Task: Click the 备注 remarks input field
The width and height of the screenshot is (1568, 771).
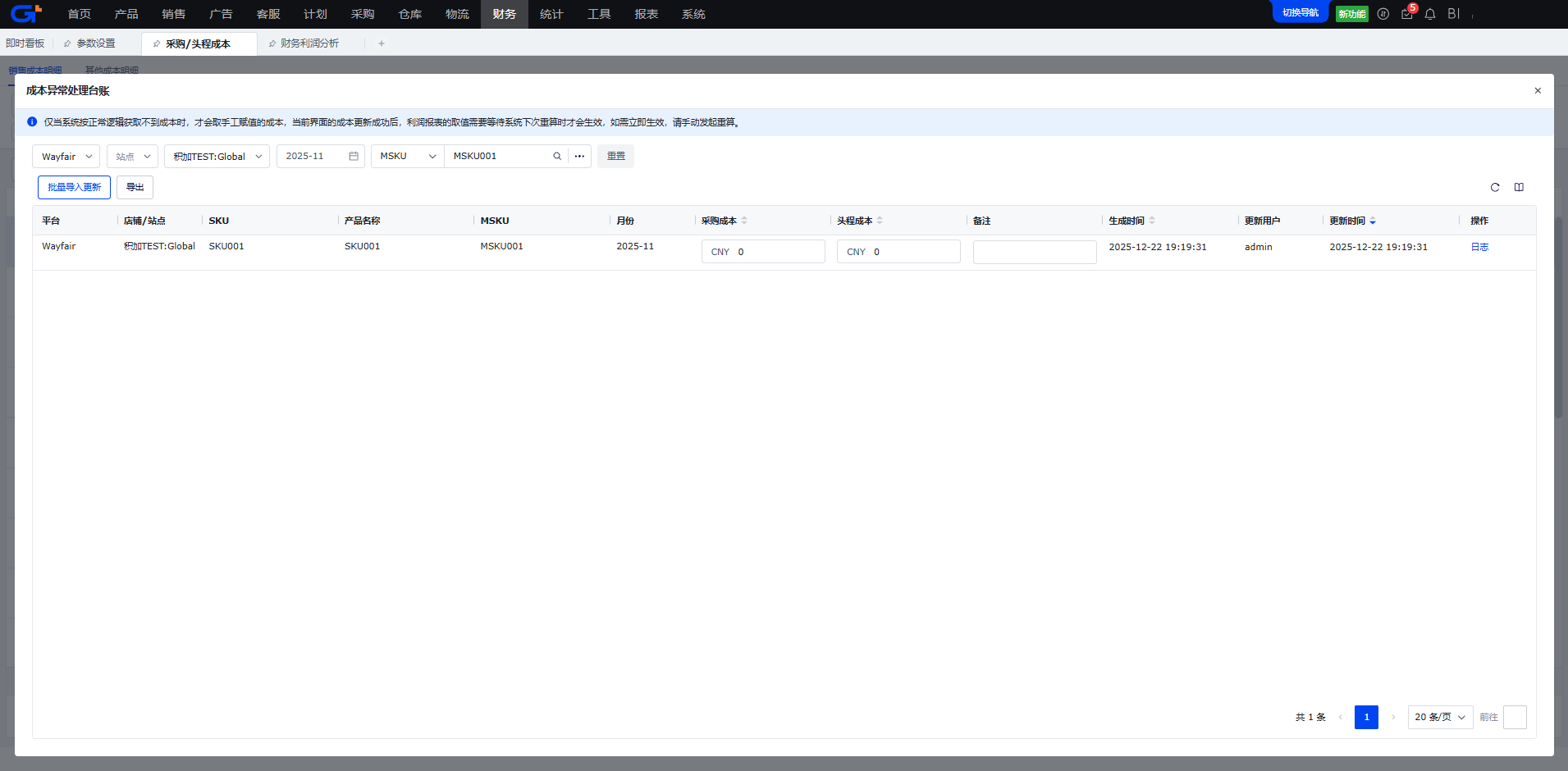Action: pos(1034,252)
